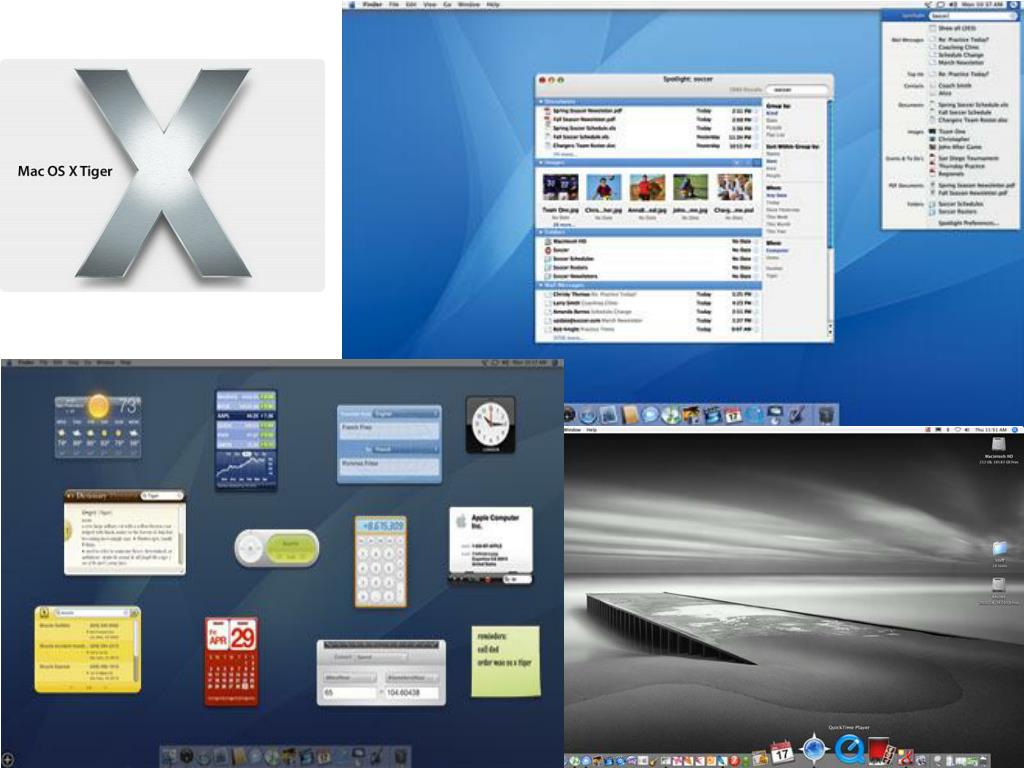
Task: Launch Safari compass icon in grayscale desktop Dock
Action: coord(815,749)
